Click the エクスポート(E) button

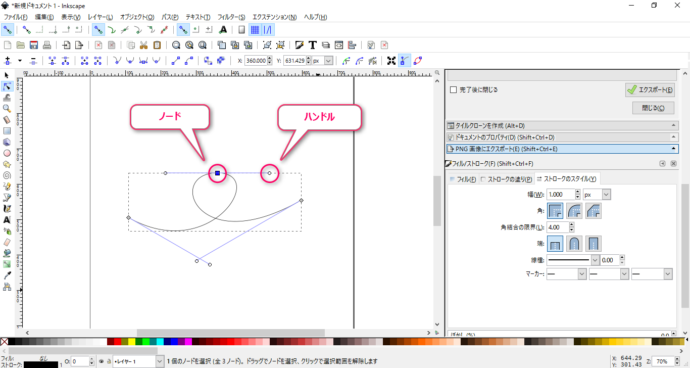(650, 90)
